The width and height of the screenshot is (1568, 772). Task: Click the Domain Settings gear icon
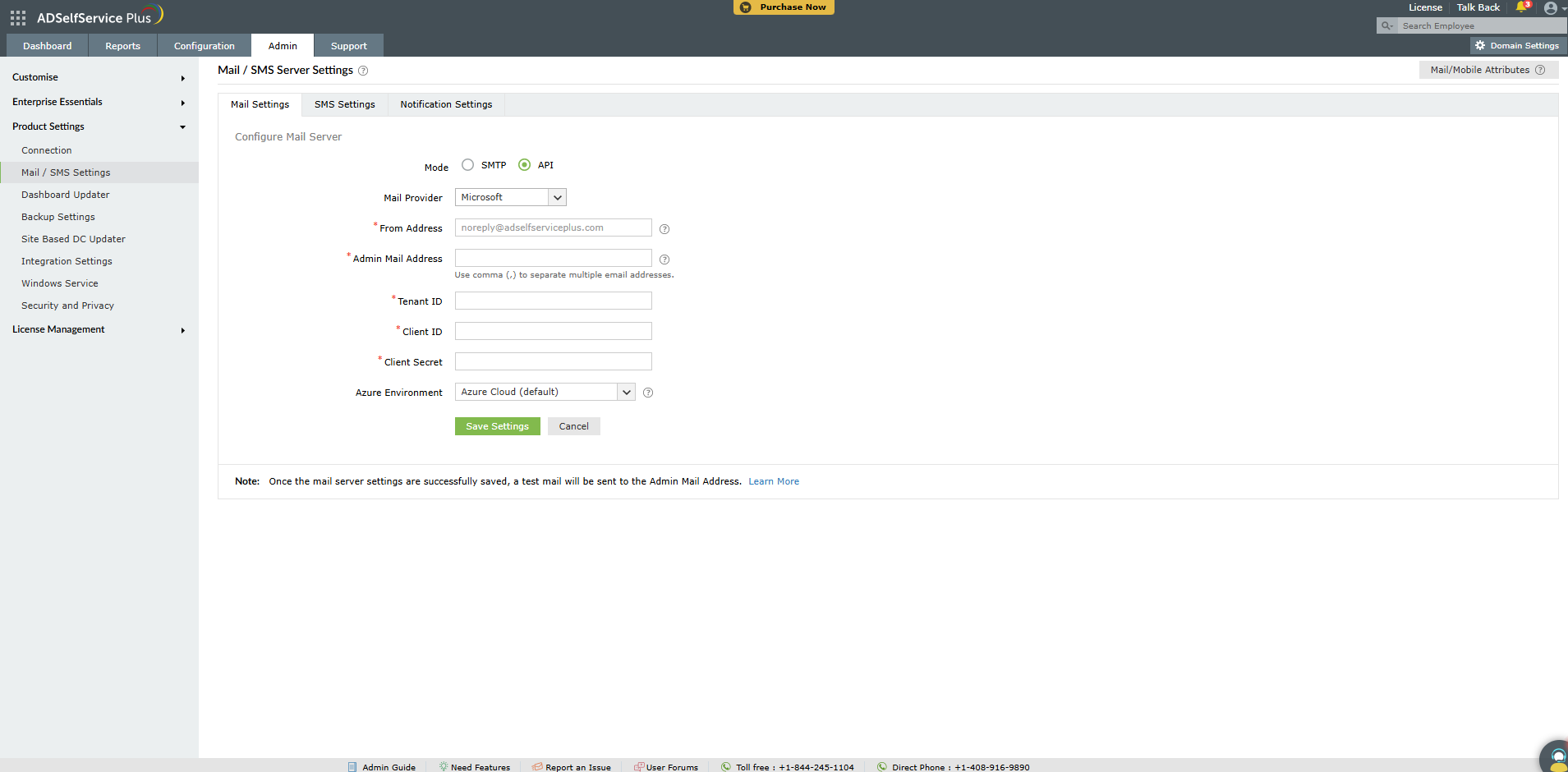click(x=1480, y=45)
